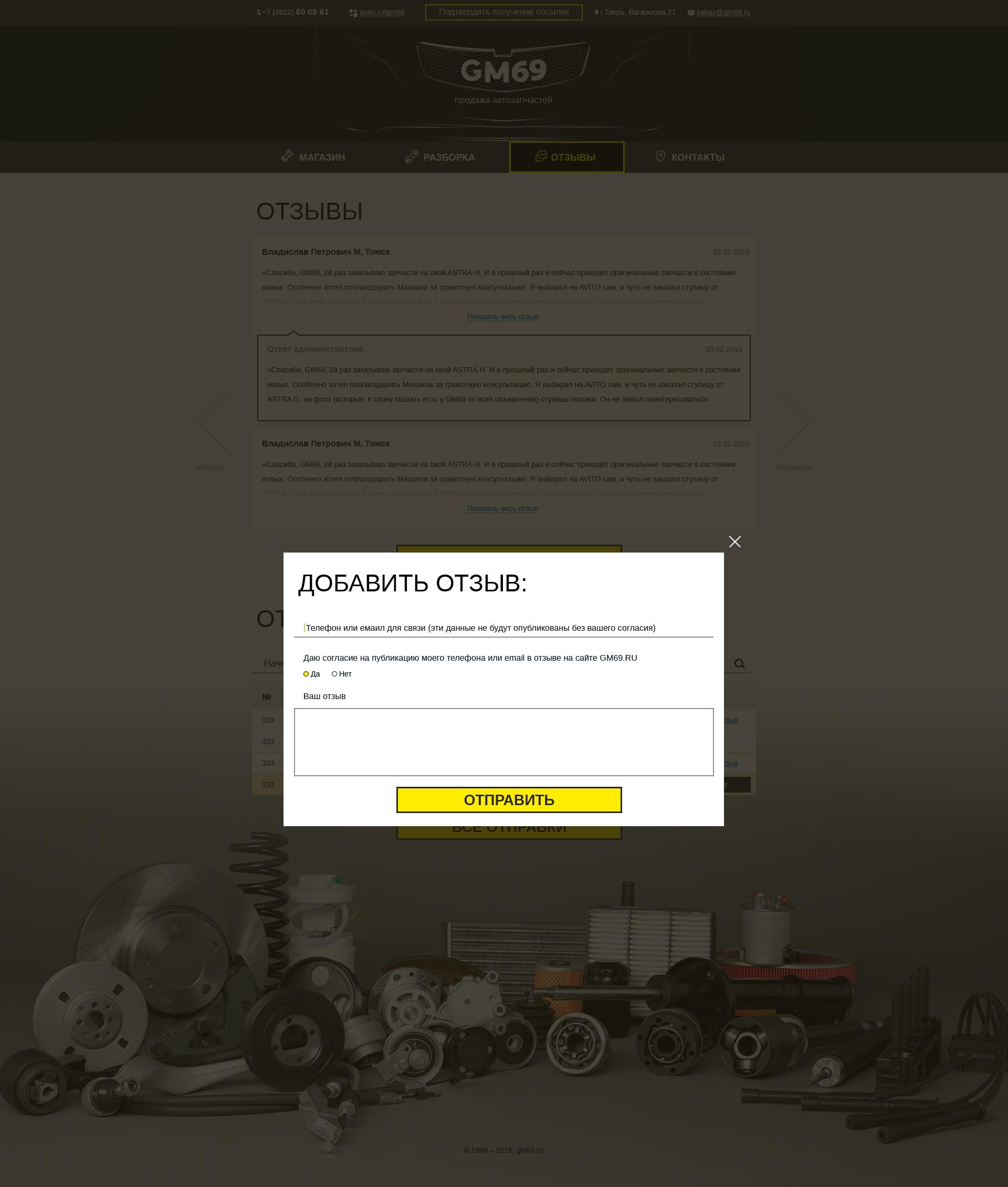Select the Нет radio button
Image resolution: width=1008 pixels, height=1187 pixels.
coord(334,673)
